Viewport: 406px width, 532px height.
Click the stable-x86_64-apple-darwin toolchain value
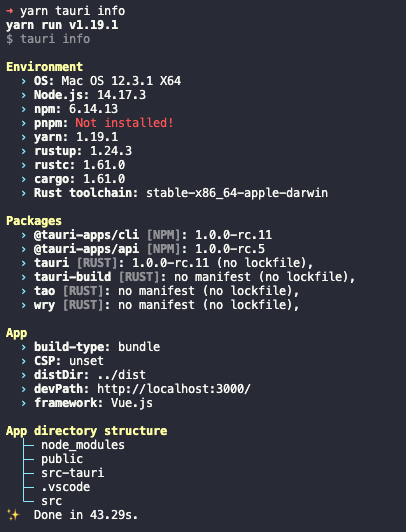[x=237, y=193]
